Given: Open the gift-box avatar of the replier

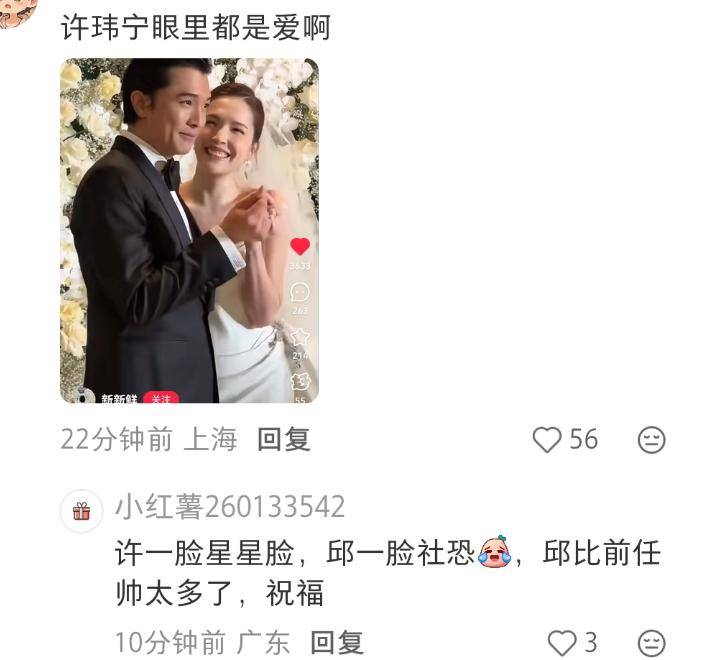Looking at the screenshot, I should coord(81,511).
